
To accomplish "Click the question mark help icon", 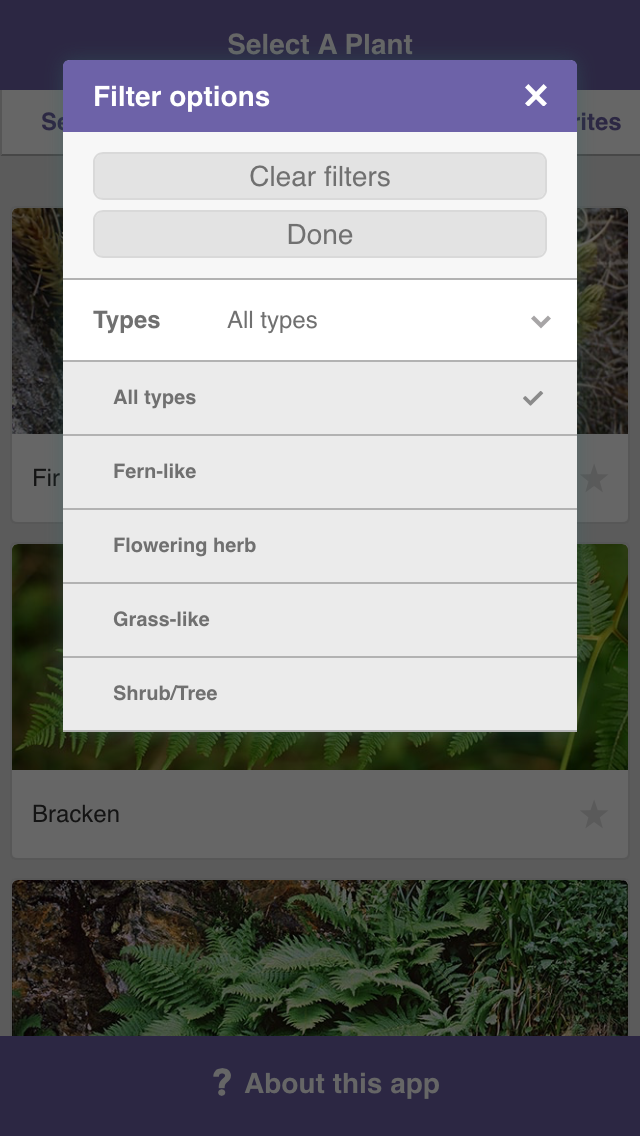I will pyautogui.click(x=222, y=1083).
